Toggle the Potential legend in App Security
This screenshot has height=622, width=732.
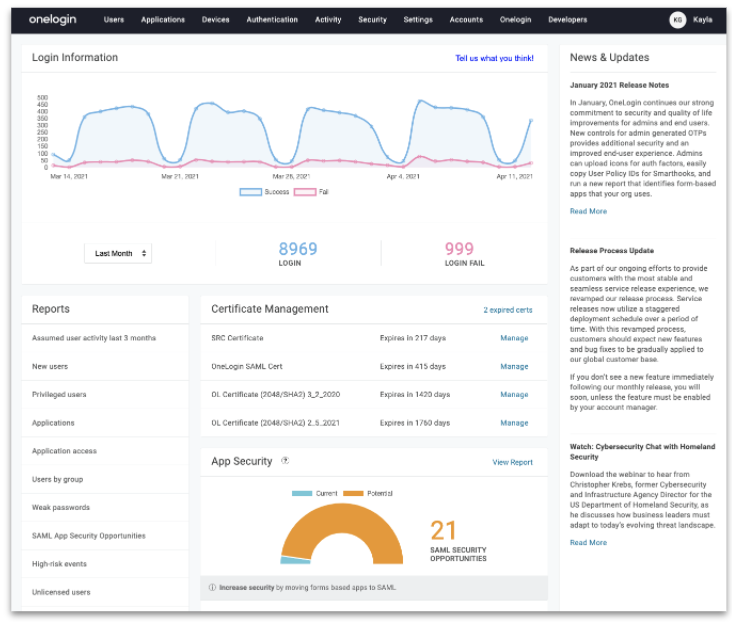367,493
